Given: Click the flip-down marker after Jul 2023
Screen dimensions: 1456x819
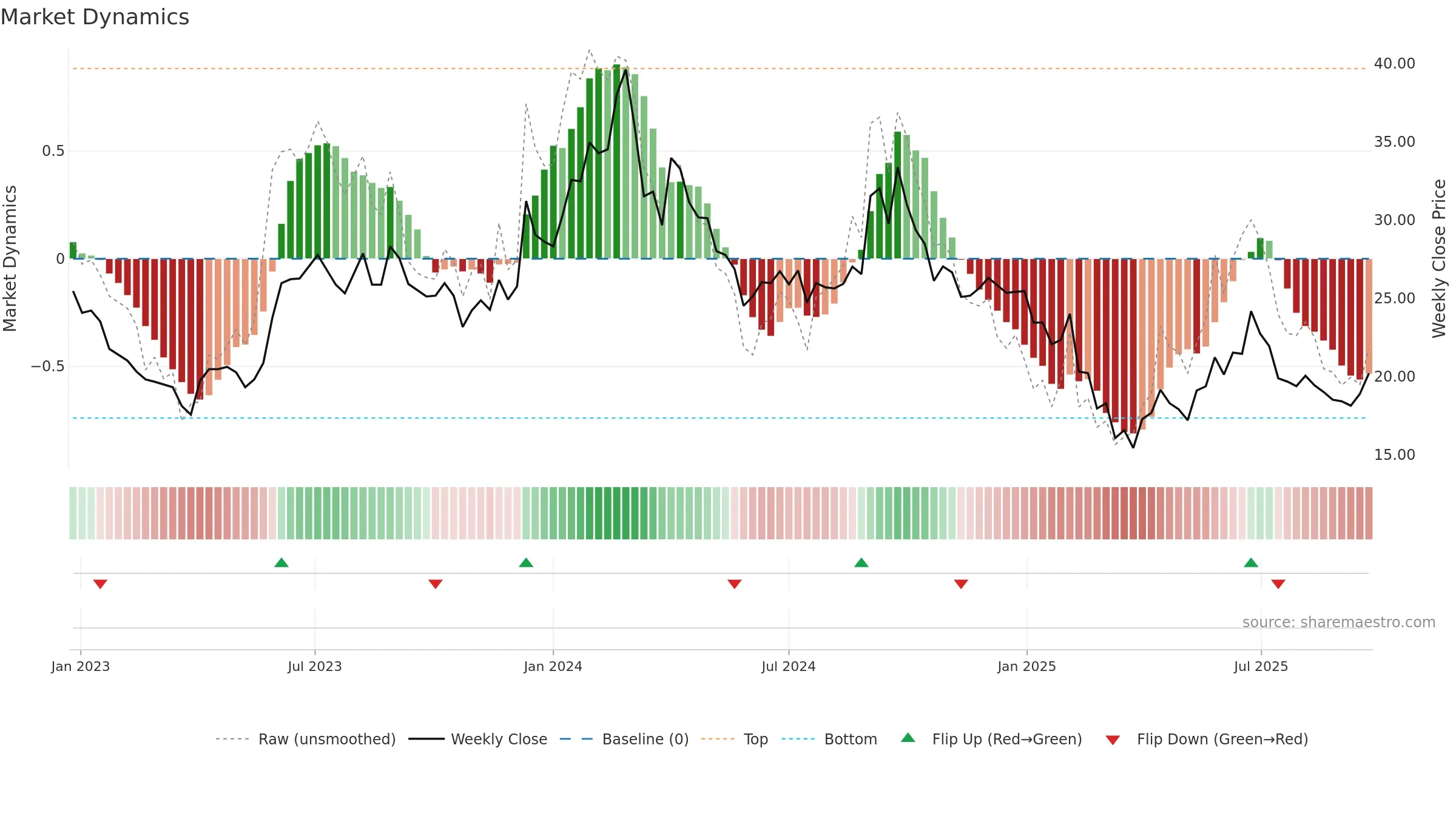Looking at the screenshot, I should click(x=436, y=584).
